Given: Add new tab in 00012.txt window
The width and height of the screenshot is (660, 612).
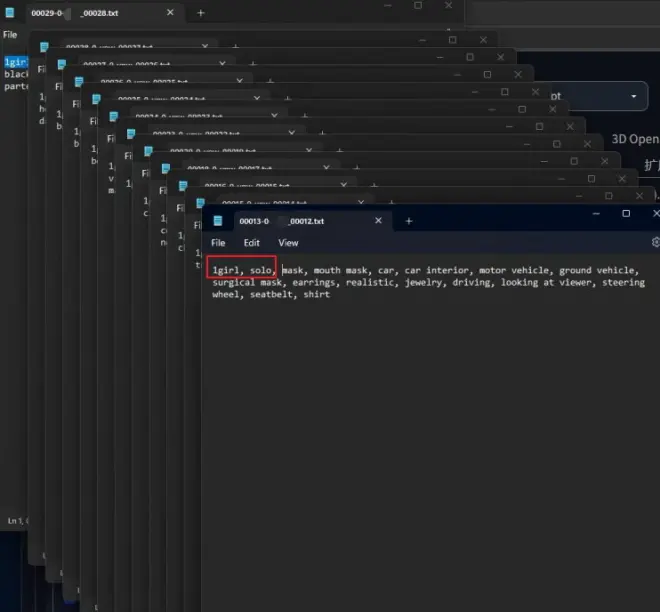Looking at the screenshot, I should click(x=409, y=221).
